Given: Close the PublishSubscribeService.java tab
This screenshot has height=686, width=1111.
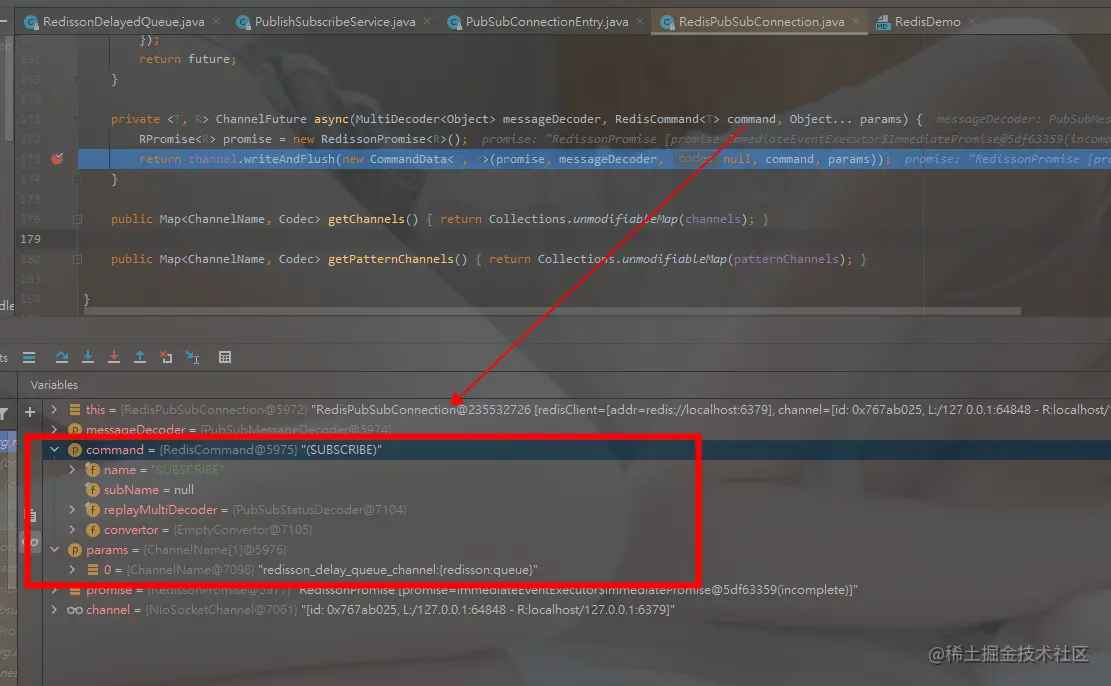Looking at the screenshot, I should 427,21.
